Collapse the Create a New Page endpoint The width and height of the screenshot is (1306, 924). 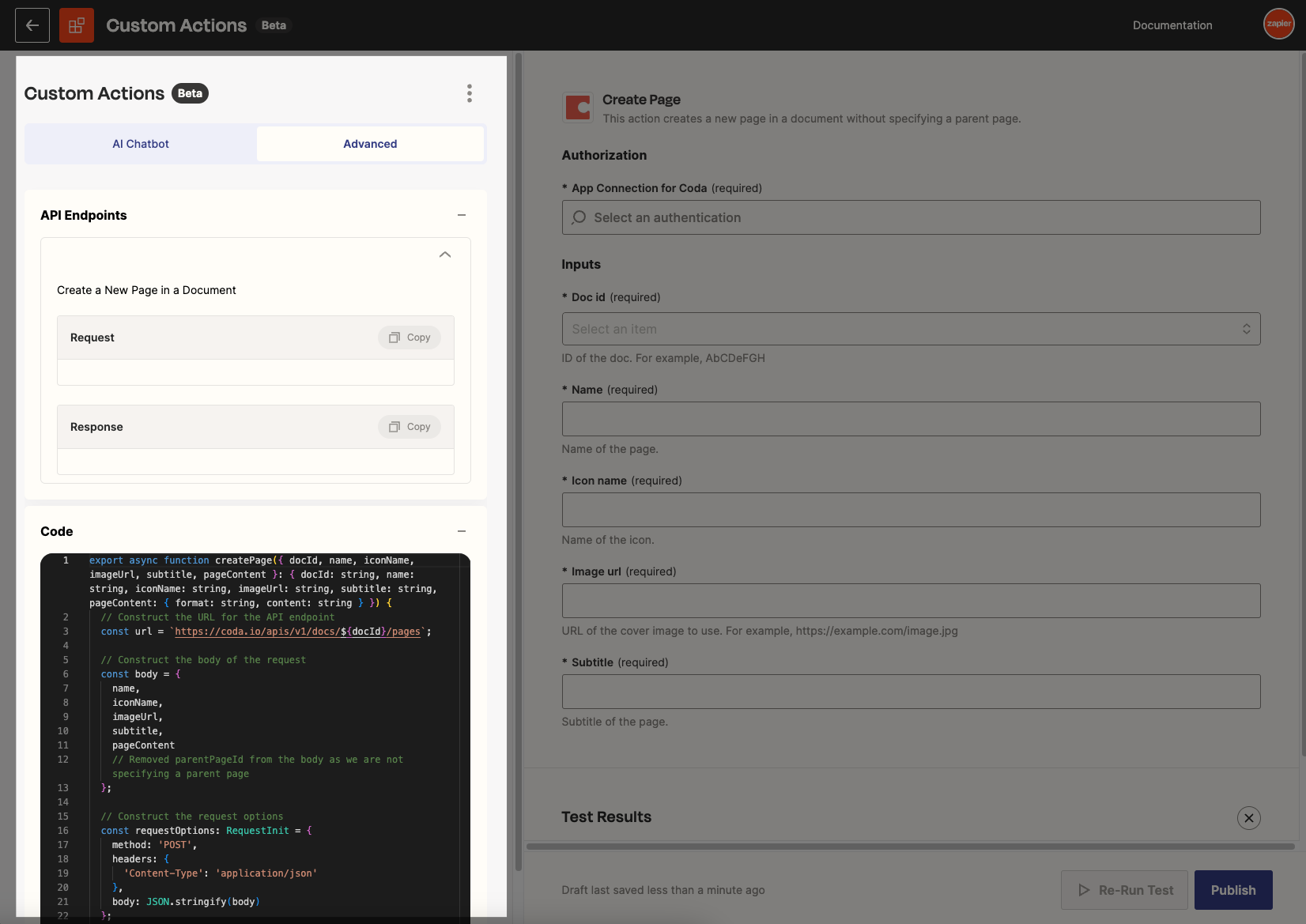(x=445, y=255)
